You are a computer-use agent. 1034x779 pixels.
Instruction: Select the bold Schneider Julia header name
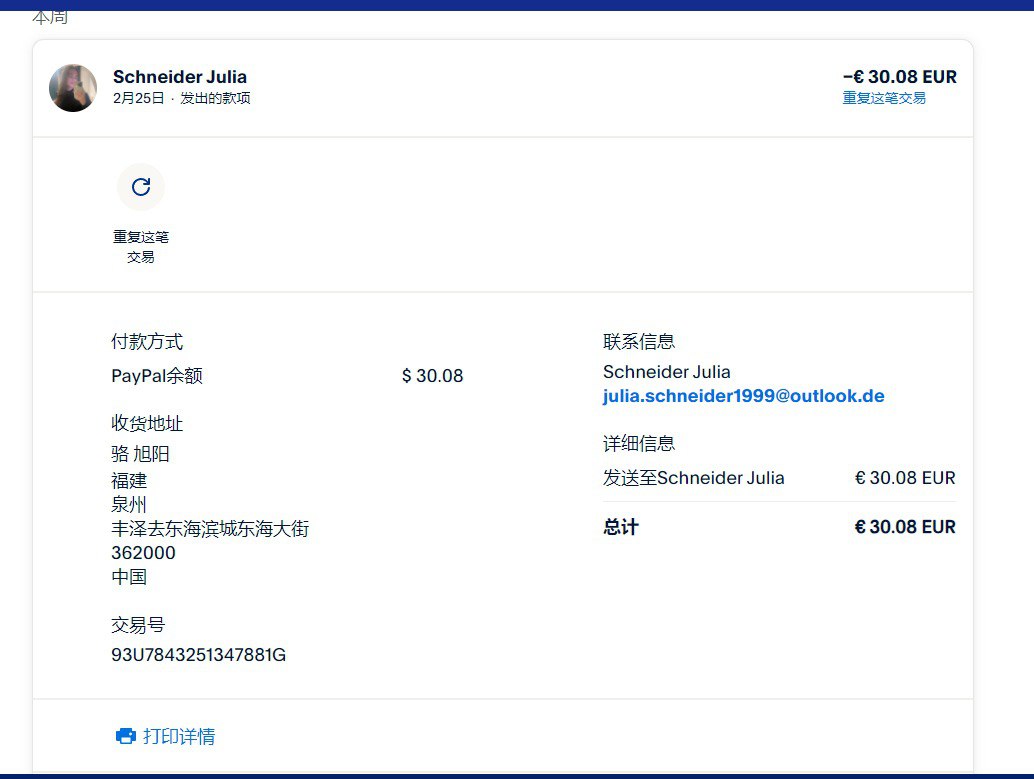click(x=180, y=77)
